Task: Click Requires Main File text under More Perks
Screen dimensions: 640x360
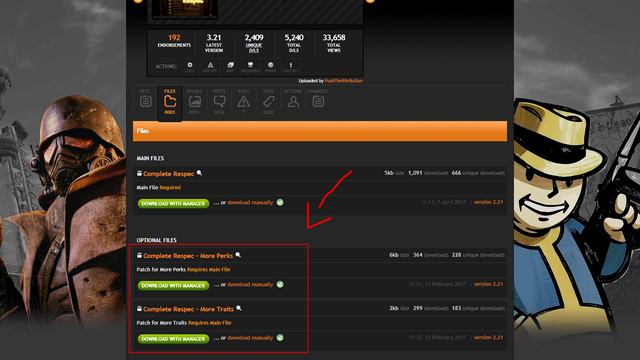Action: pos(209,270)
